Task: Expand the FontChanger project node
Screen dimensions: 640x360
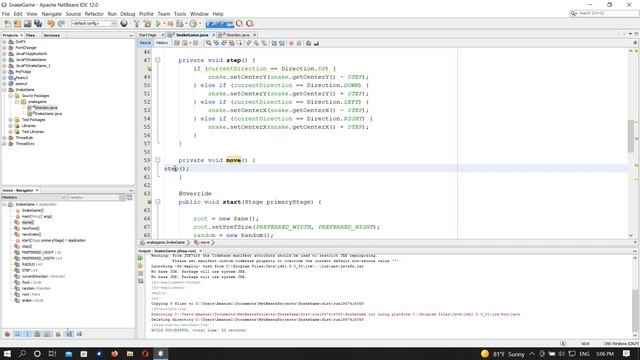Action: point(4,48)
